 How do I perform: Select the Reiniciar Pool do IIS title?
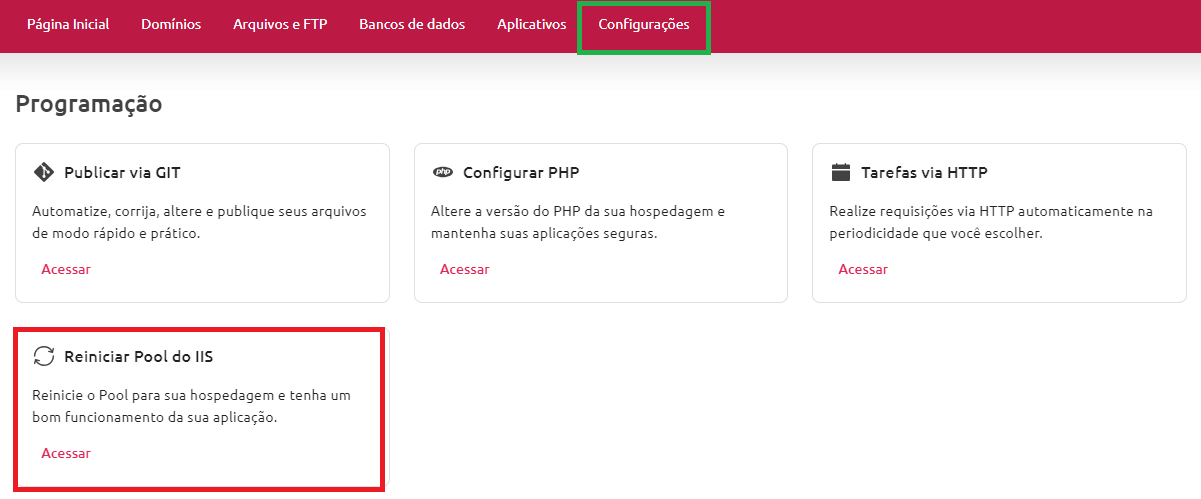(138, 356)
